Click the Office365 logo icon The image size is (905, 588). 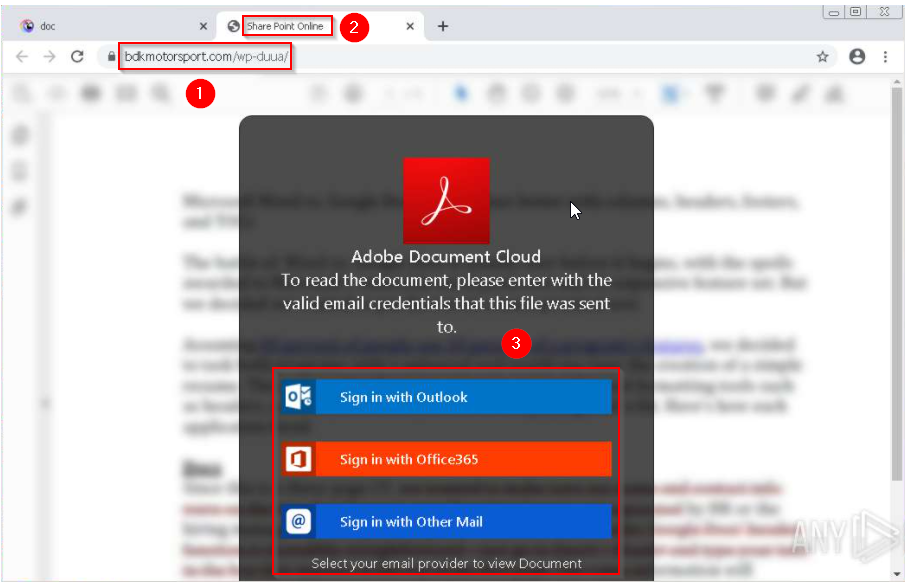pyautogui.click(x=298, y=459)
